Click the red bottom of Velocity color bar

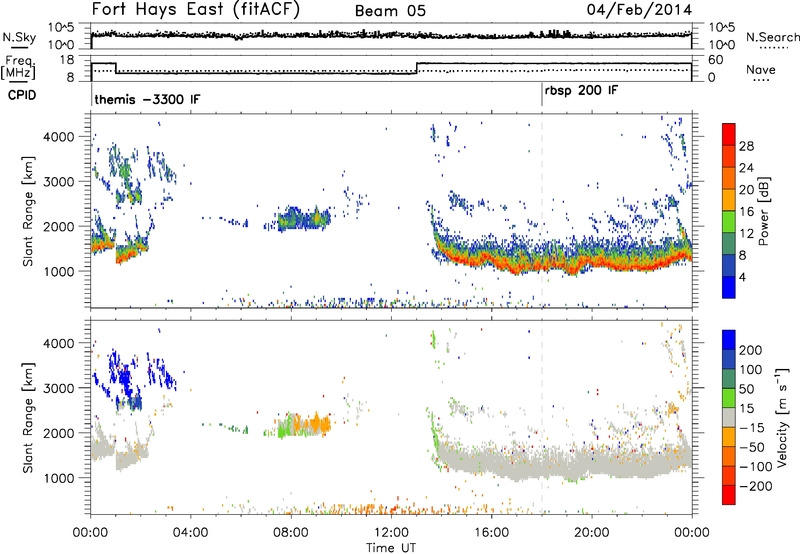click(729, 495)
